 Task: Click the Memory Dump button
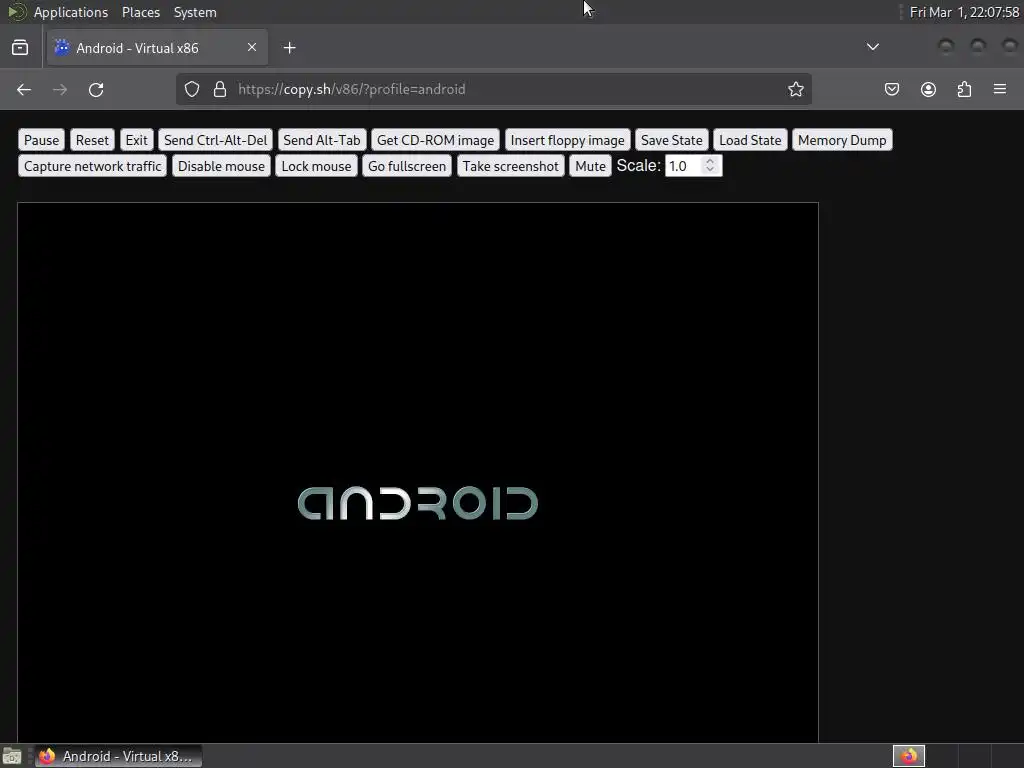[842, 140]
